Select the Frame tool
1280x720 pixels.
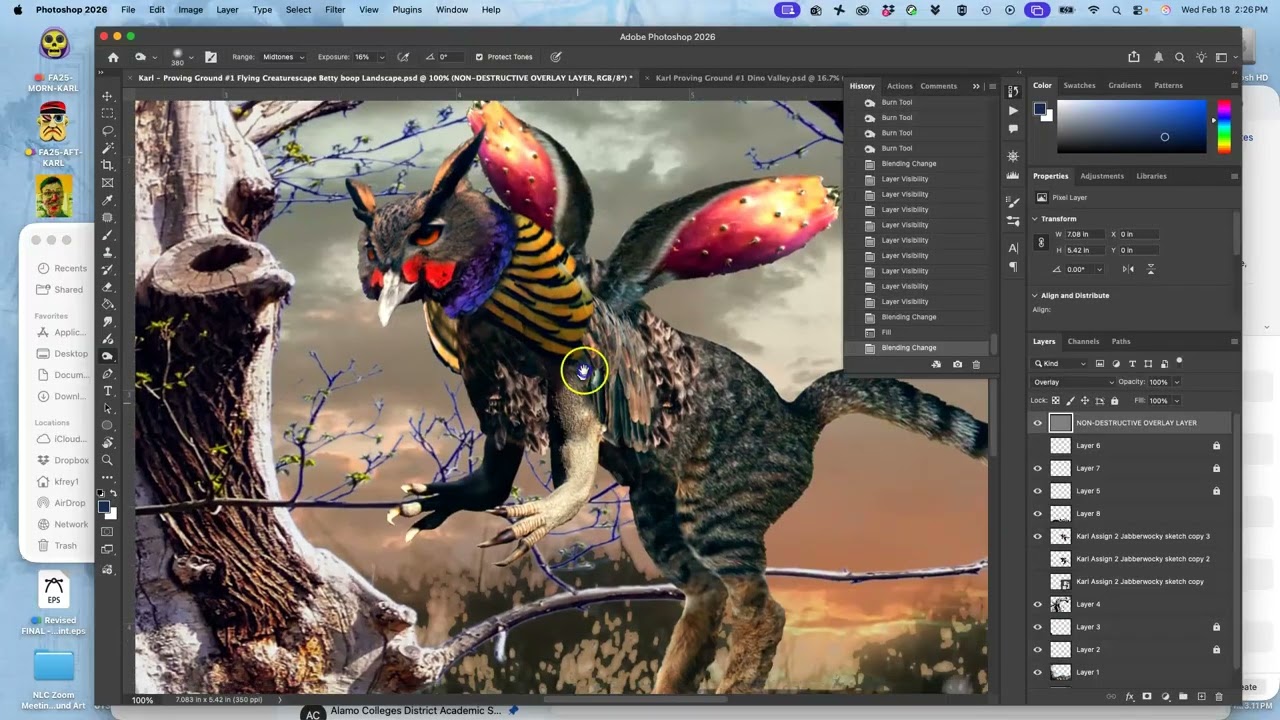(x=108, y=183)
